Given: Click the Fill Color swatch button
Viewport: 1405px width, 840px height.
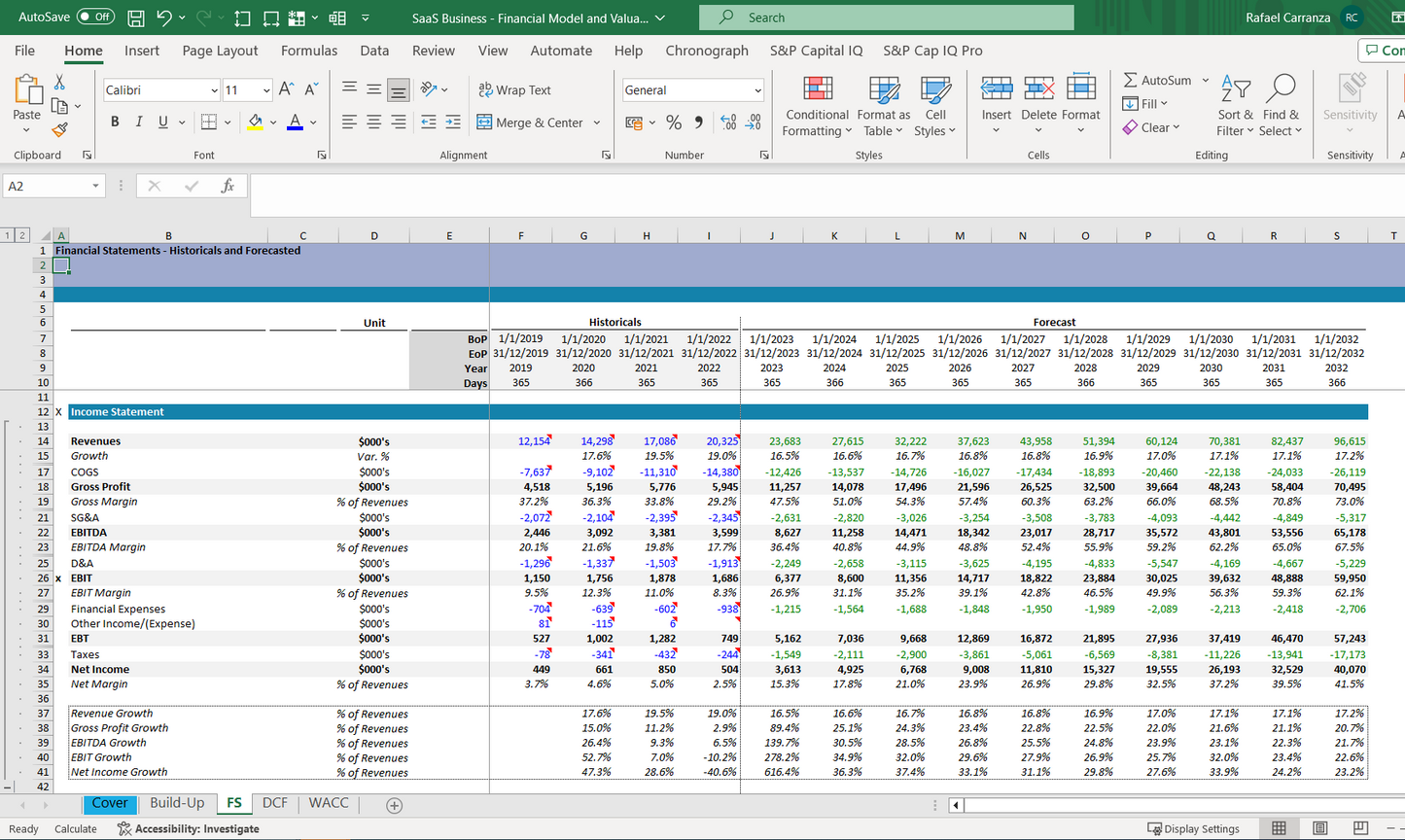Looking at the screenshot, I should [255, 122].
